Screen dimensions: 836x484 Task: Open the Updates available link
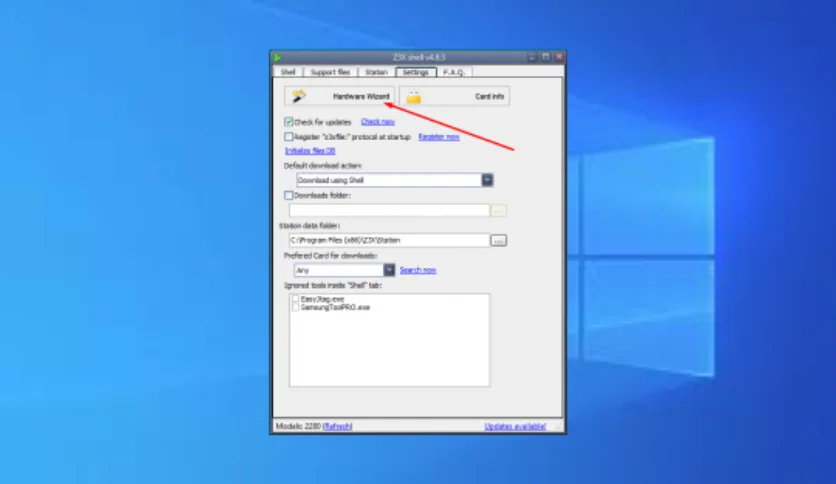pyautogui.click(x=515, y=426)
